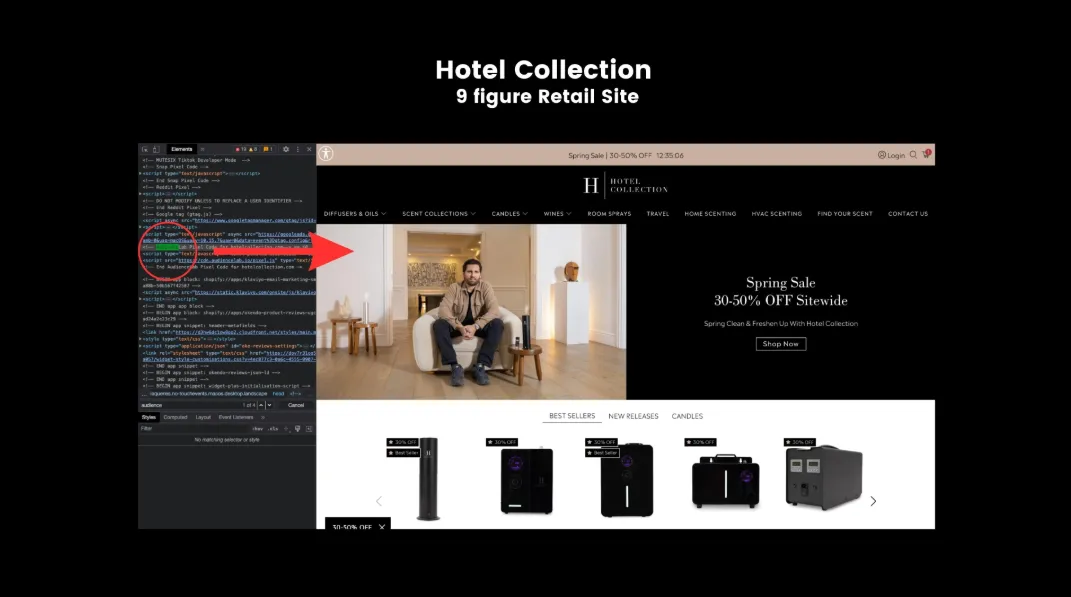
Task: Click the Hotel Collection logo
Action: 626,185
